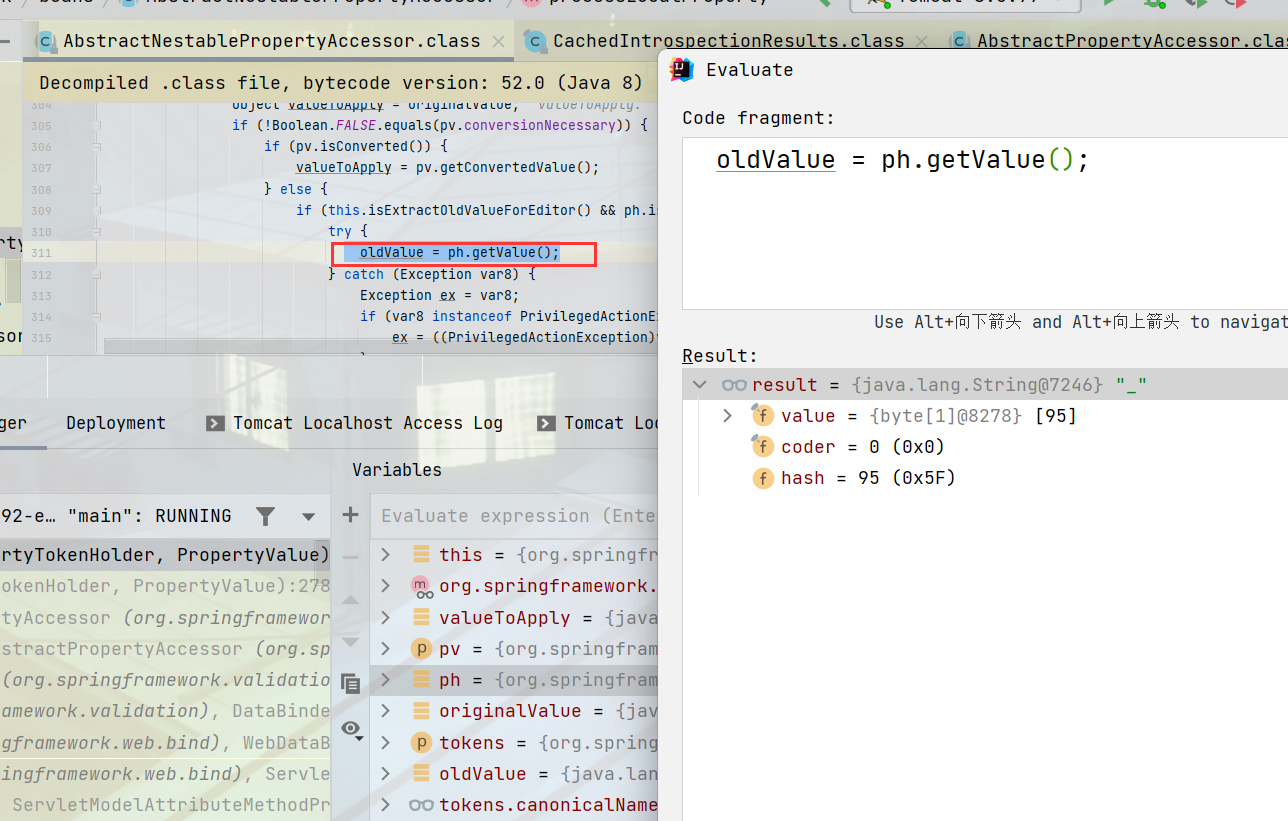Toggle the code fold marker at line 305
The width and height of the screenshot is (1288, 821).
coord(97,126)
